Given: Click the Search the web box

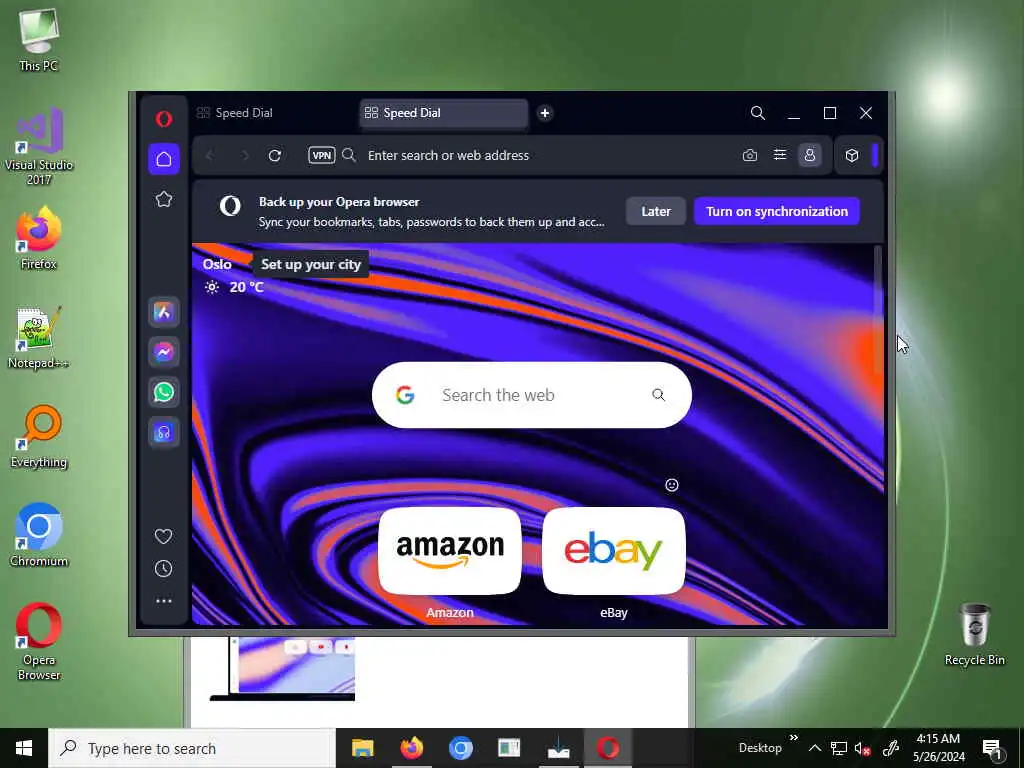Looking at the screenshot, I should point(532,395).
